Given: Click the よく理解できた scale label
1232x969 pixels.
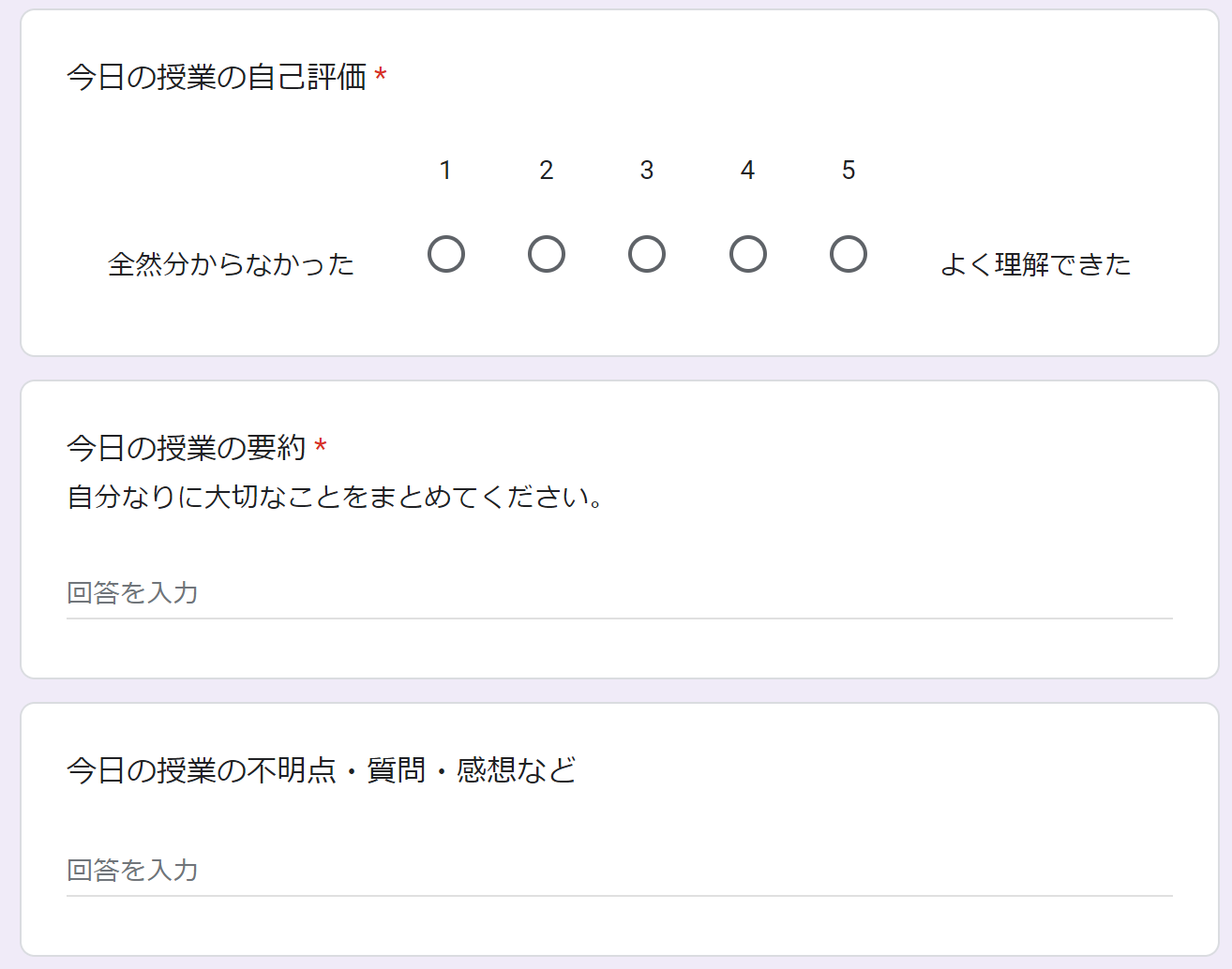Looking at the screenshot, I should [x=1035, y=264].
